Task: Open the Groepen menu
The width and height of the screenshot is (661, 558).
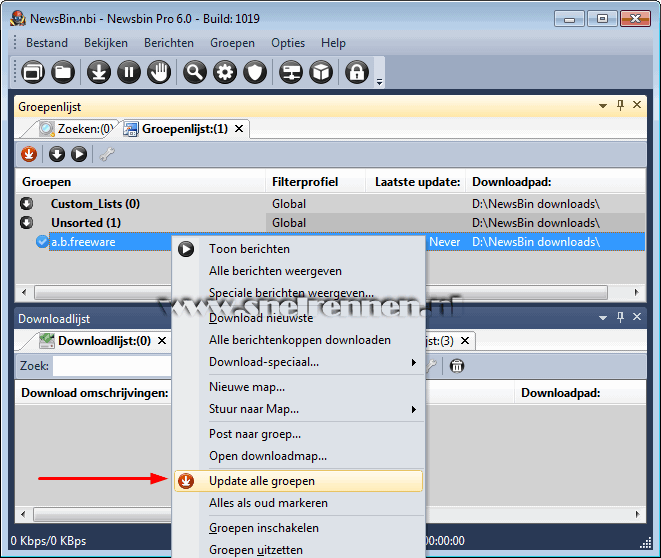Action: (232, 43)
